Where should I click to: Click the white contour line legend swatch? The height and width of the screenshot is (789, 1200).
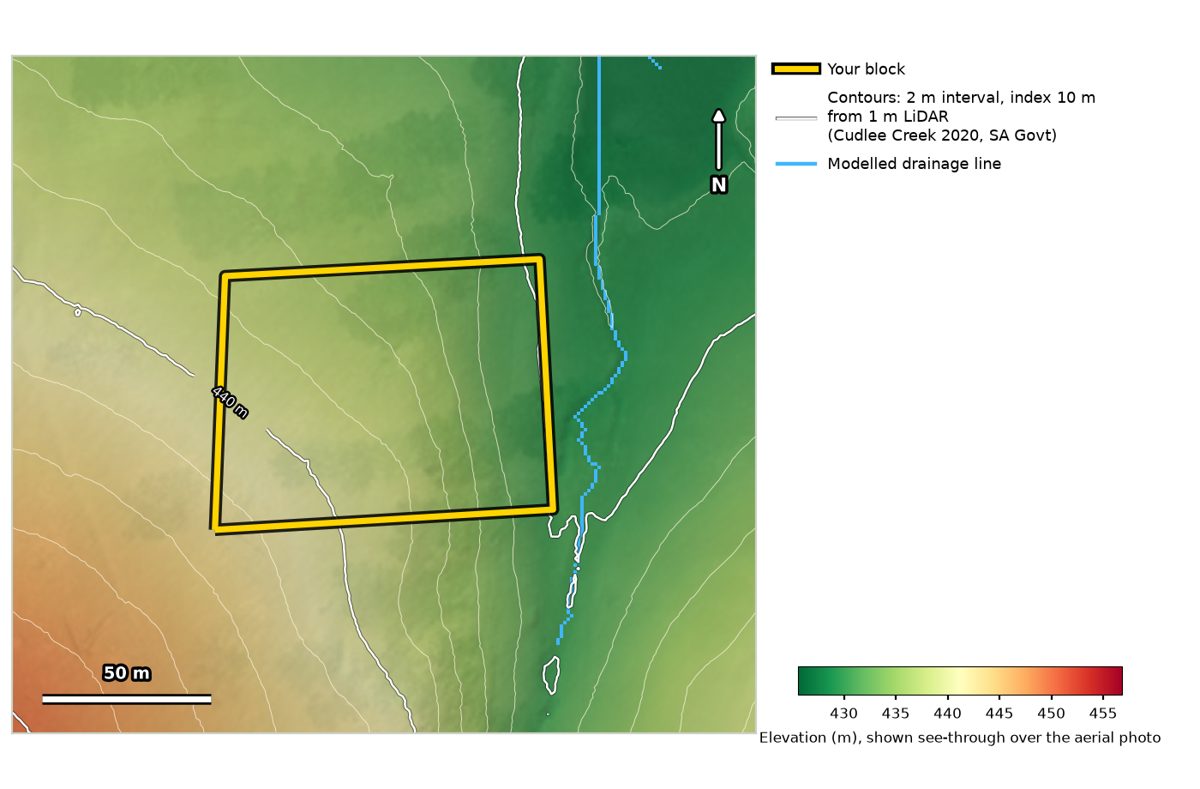tap(796, 117)
